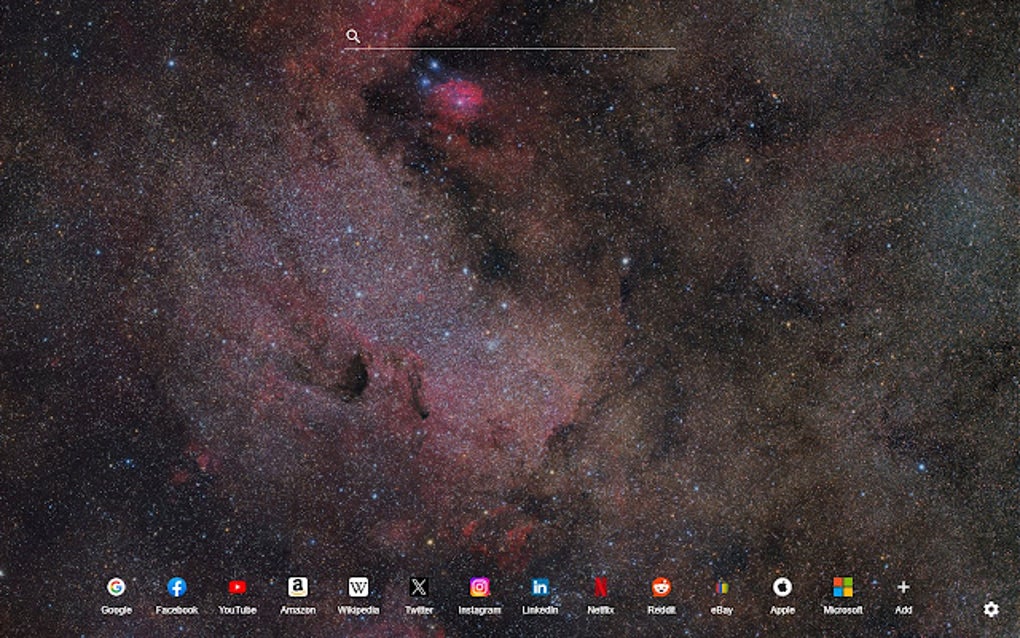Open Apple's site via the Apple logo
The height and width of the screenshot is (638, 1020).
click(x=782, y=588)
